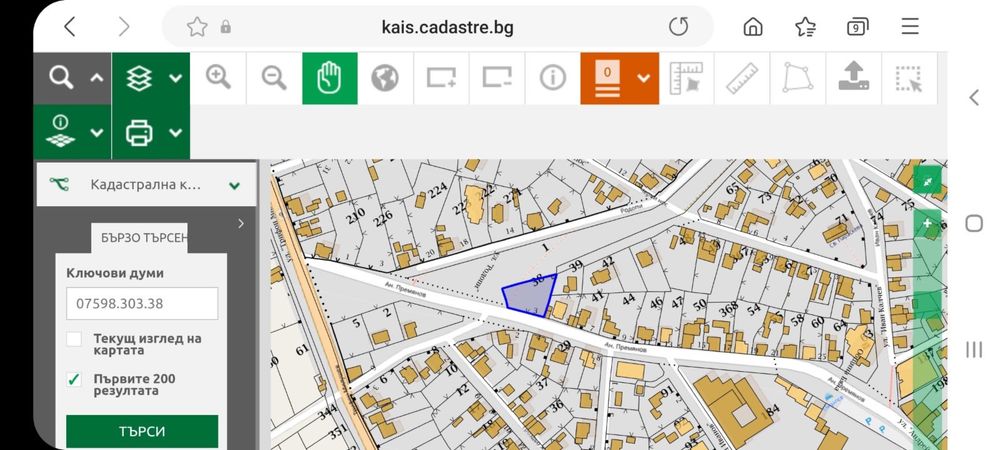
Task: Click the kais.cadastre.bg address bar
Action: 447,27
